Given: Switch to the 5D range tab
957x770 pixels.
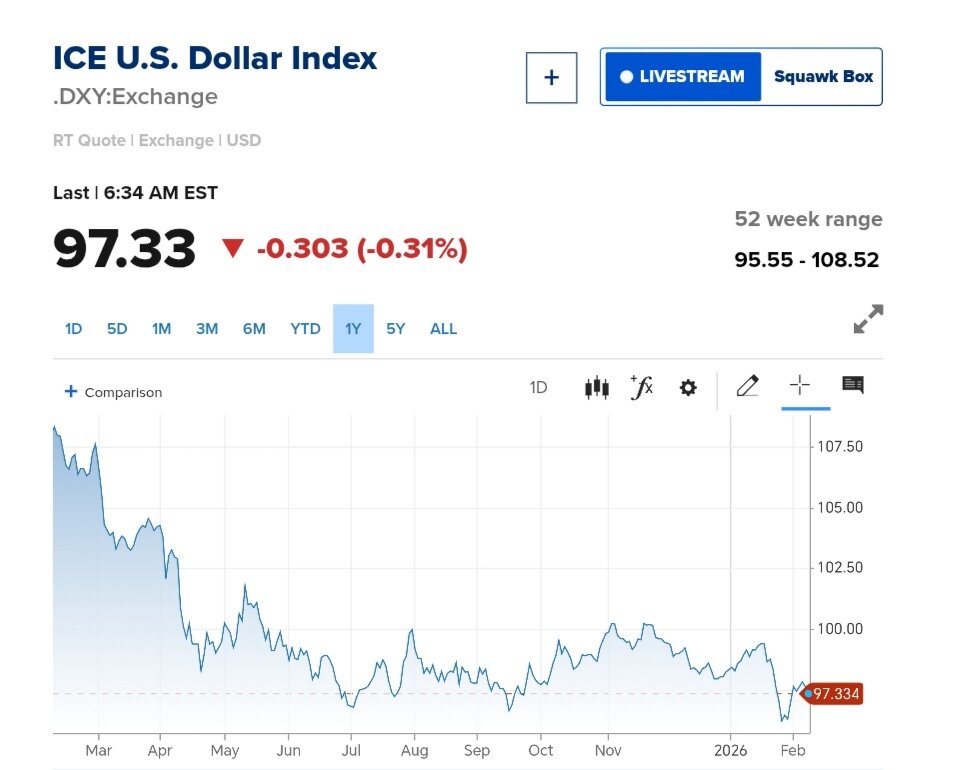Looking at the screenshot, I should (117, 329).
